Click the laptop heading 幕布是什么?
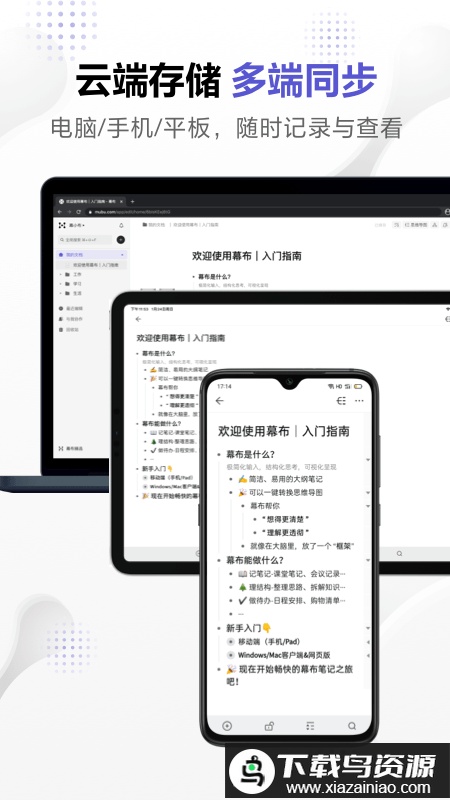450x800 pixels. point(214,277)
